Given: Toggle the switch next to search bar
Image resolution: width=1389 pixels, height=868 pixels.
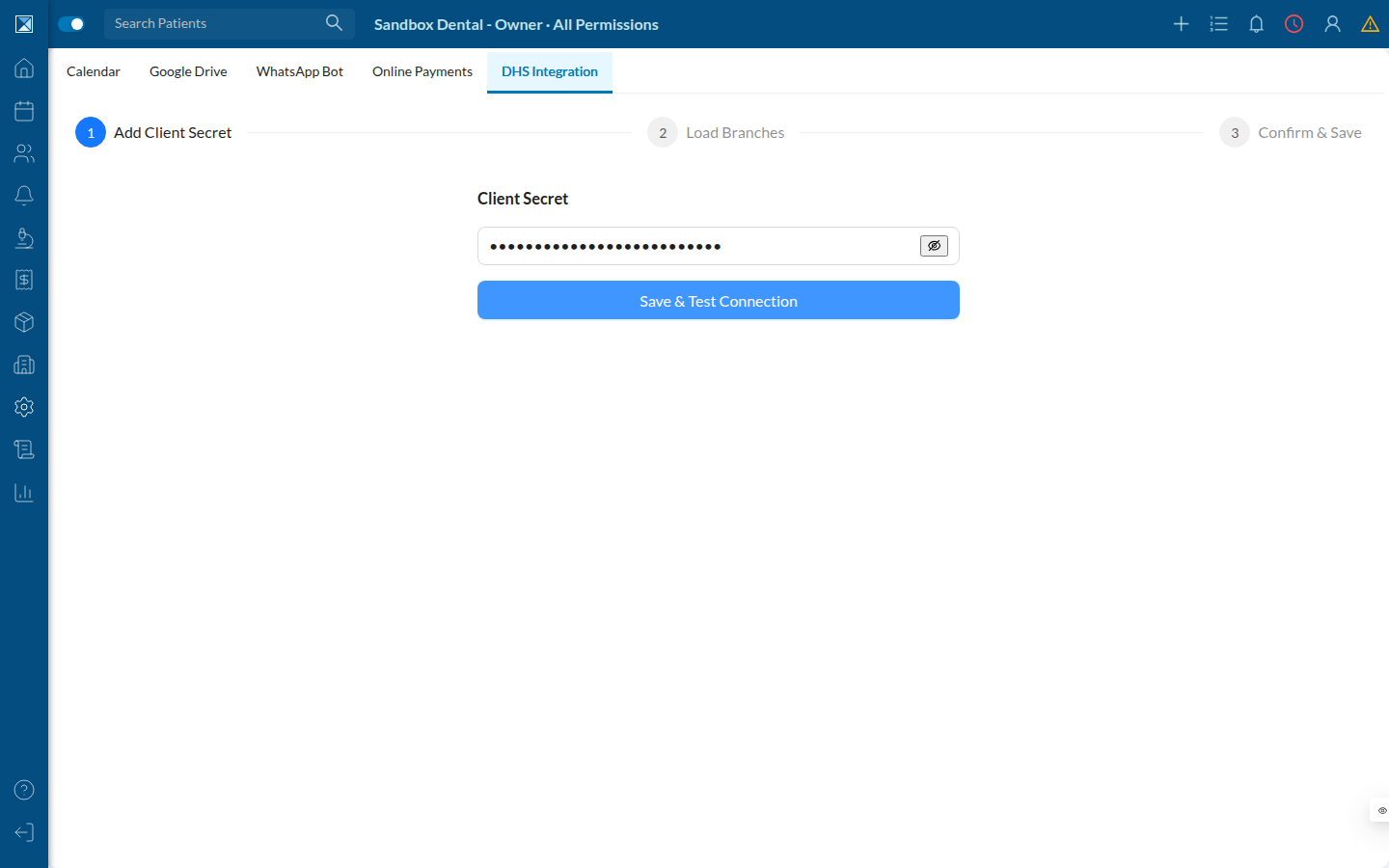Looking at the screenshot, I should point(71,24).
